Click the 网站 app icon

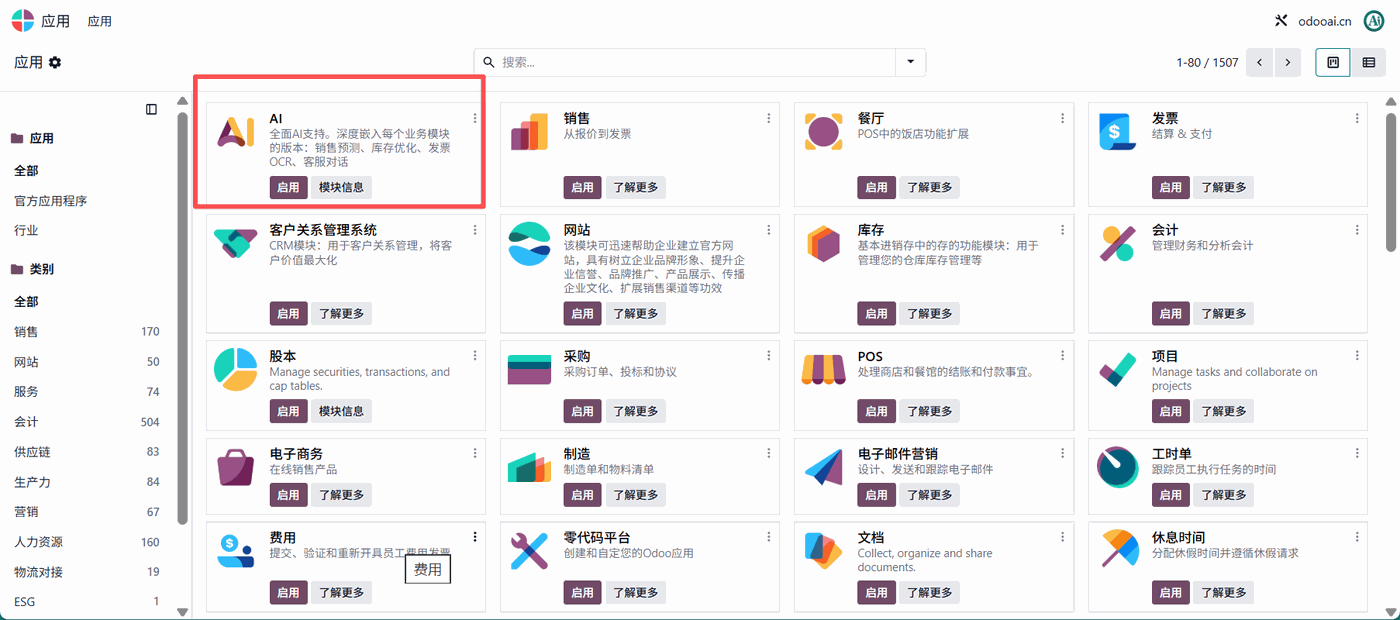tap(529, 244)
